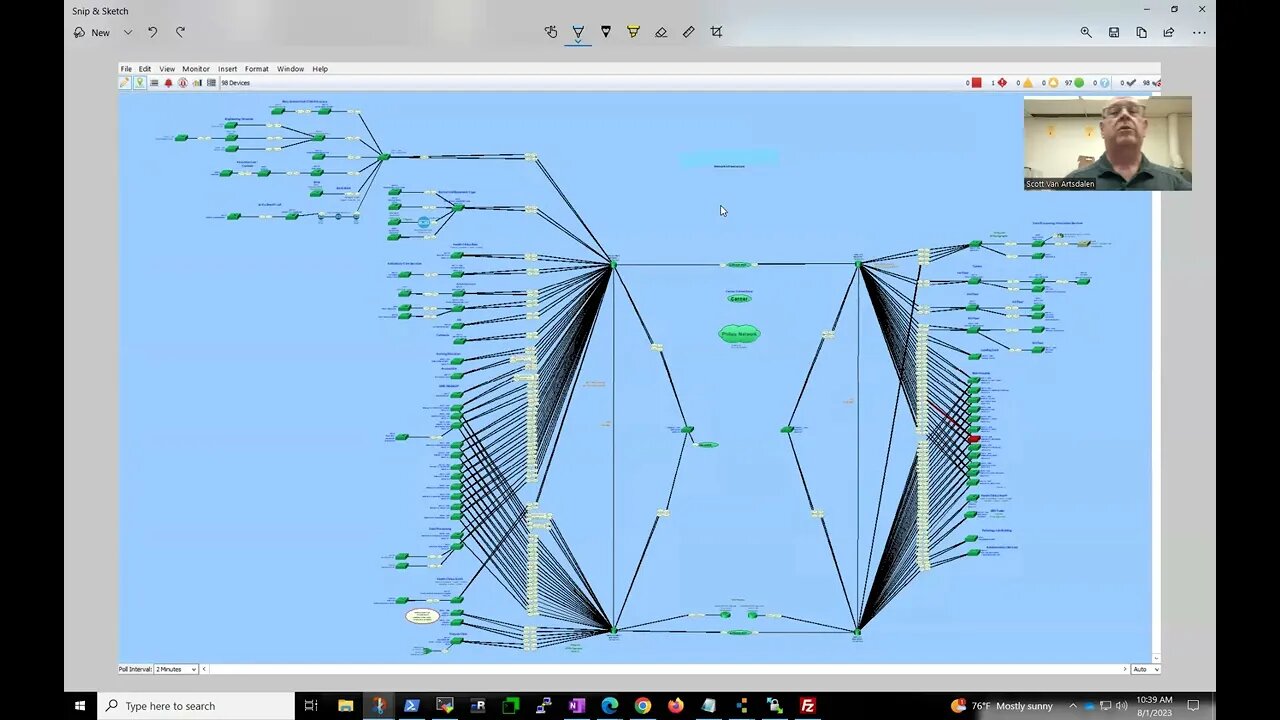Click the taskbar search box
1280x720 pixels.
pos(196,705)
